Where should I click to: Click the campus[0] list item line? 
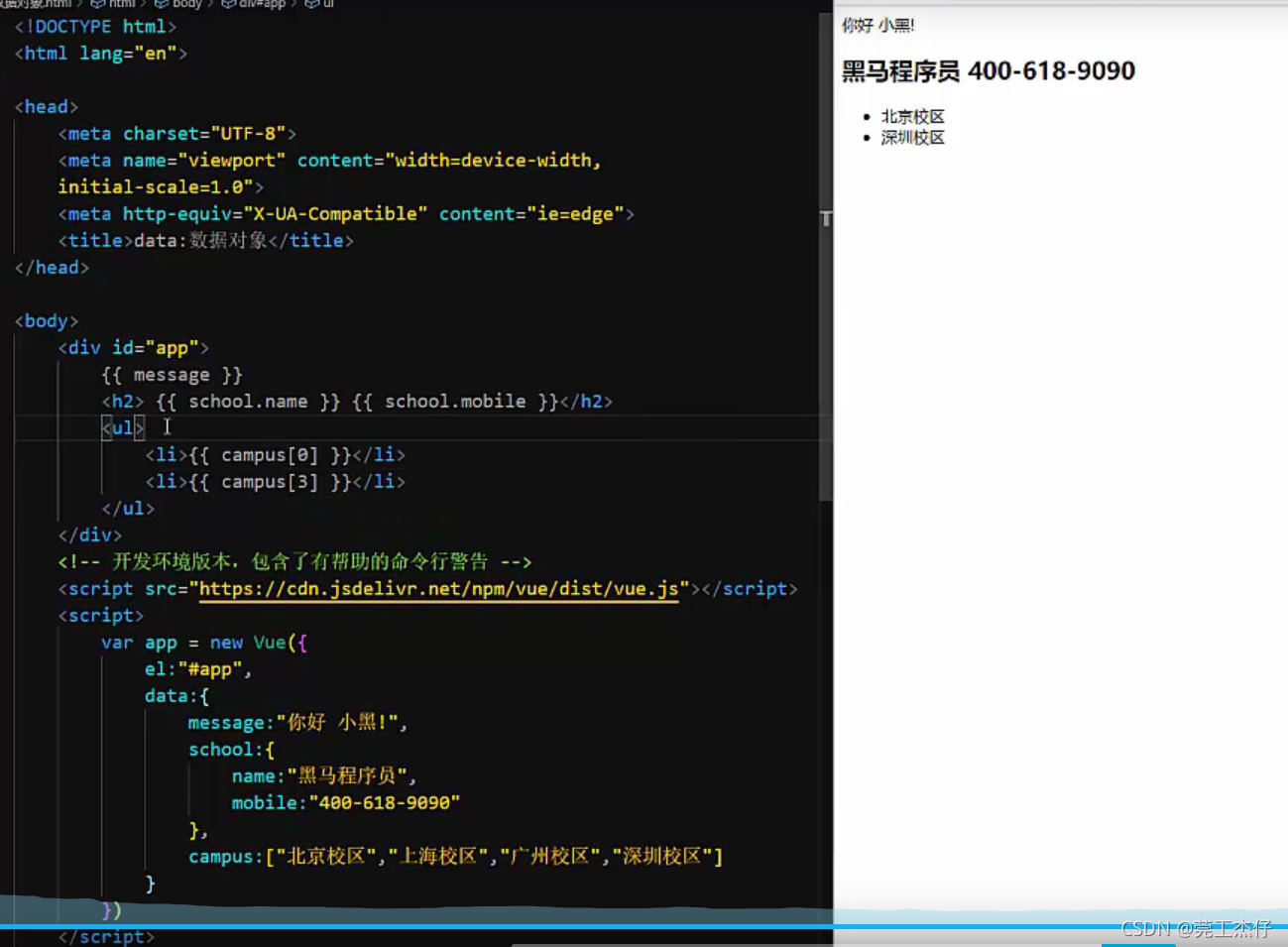(x=275, y=455)
